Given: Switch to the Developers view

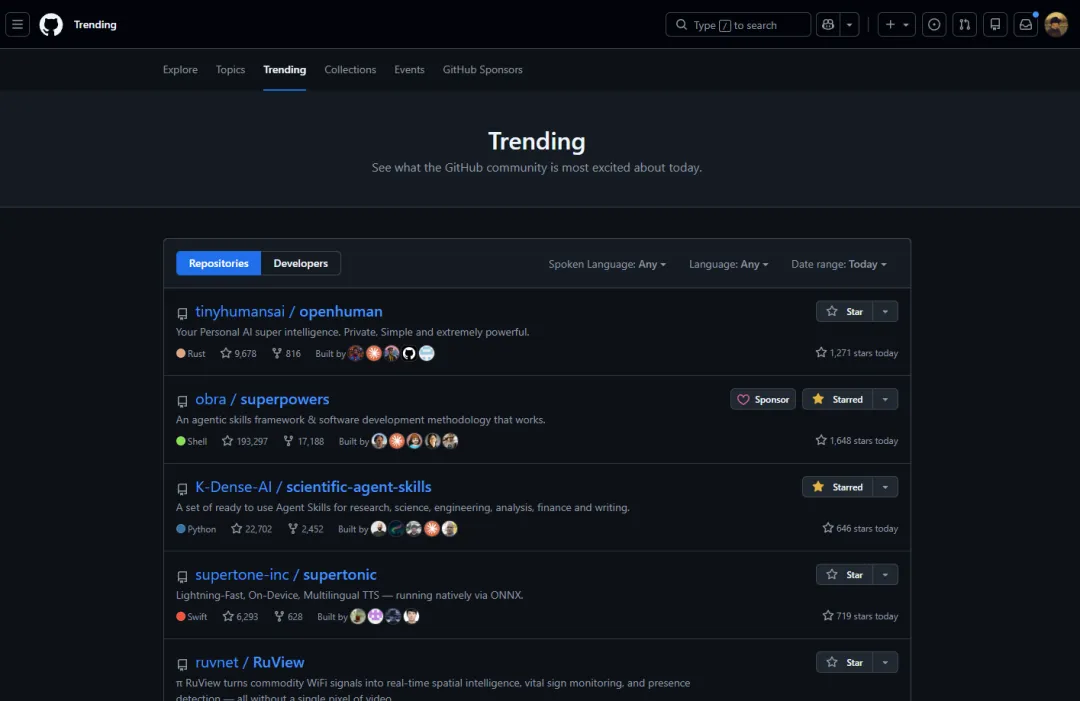Looking at the screenshot, I should [300, 263].
